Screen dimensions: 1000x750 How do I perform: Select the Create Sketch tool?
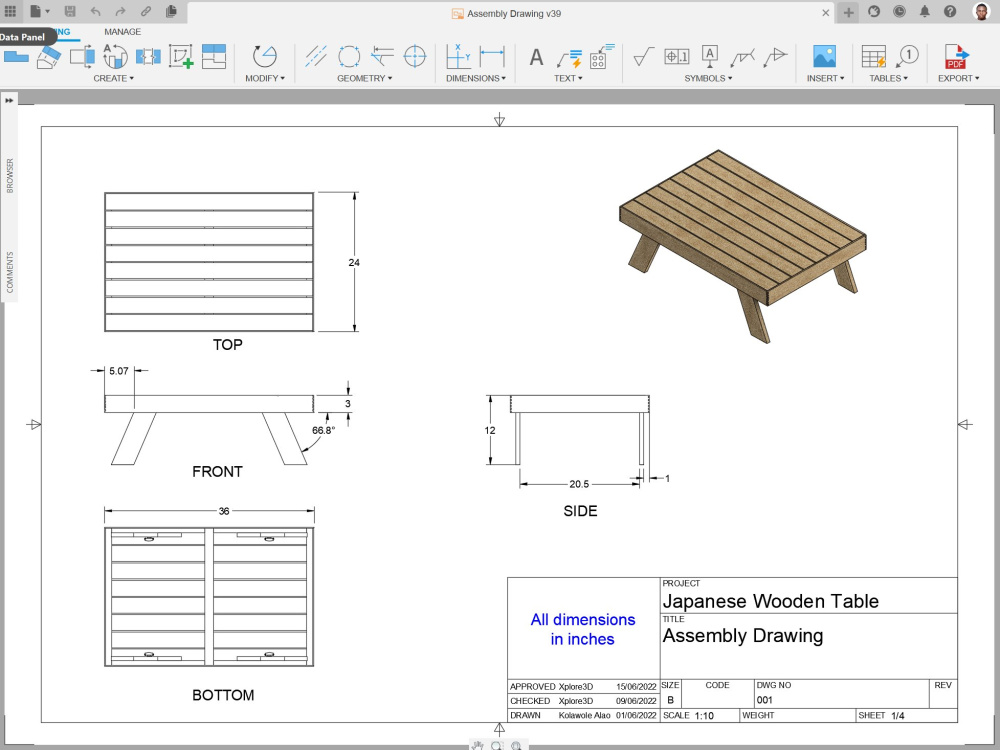[181, 57]
